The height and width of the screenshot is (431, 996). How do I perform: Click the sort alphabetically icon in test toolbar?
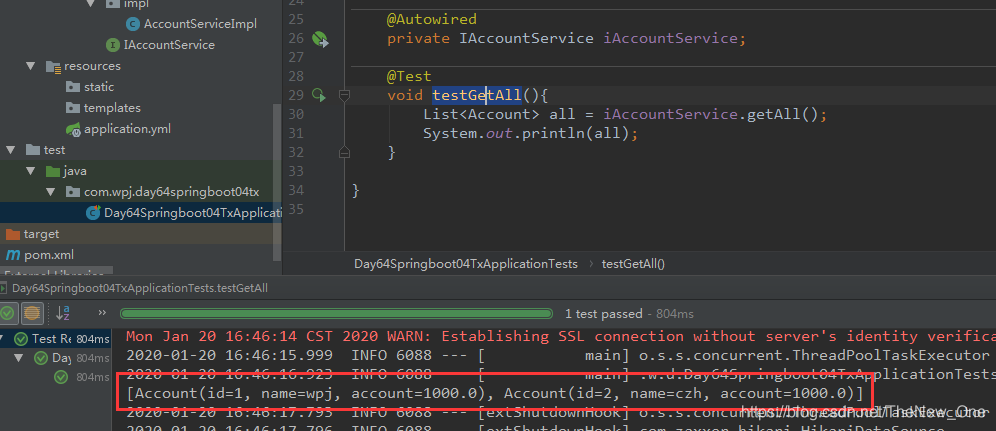(63, 312)
